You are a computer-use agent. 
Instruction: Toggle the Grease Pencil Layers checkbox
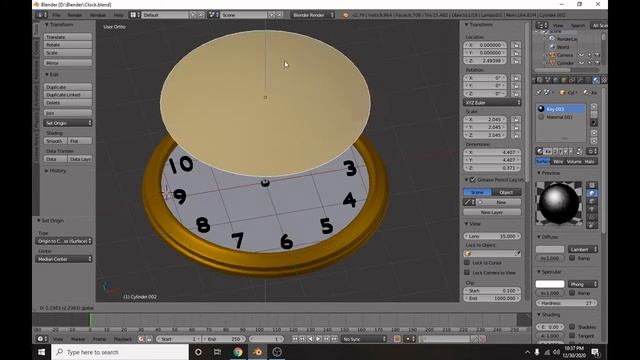[473, 180]
